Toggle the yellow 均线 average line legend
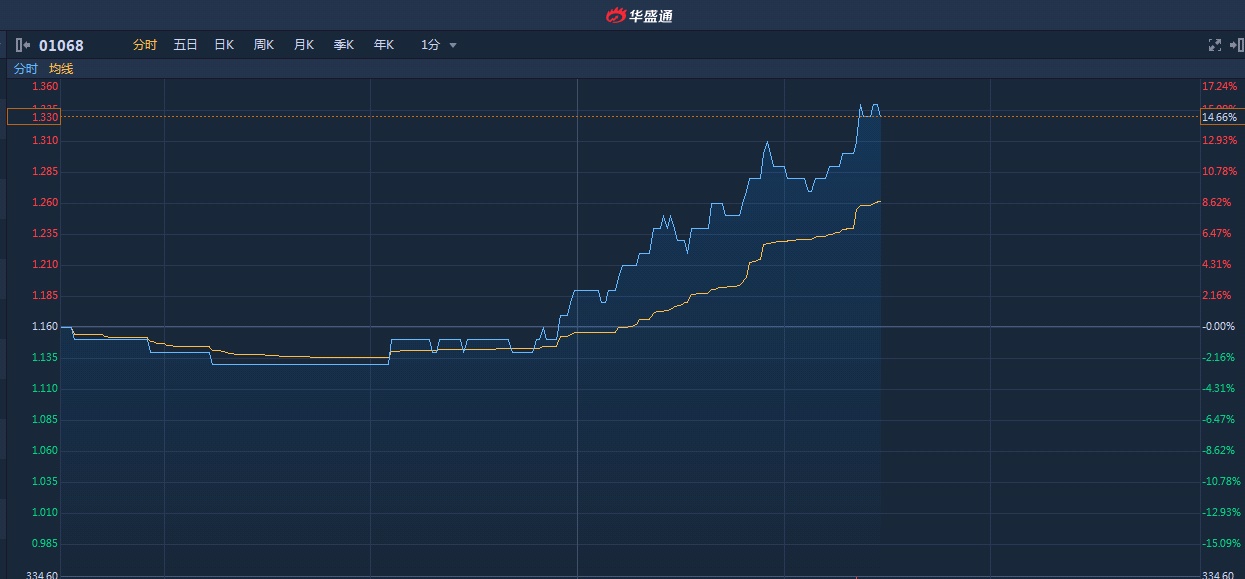This screenshot has width=1245, height=579. 61,69
